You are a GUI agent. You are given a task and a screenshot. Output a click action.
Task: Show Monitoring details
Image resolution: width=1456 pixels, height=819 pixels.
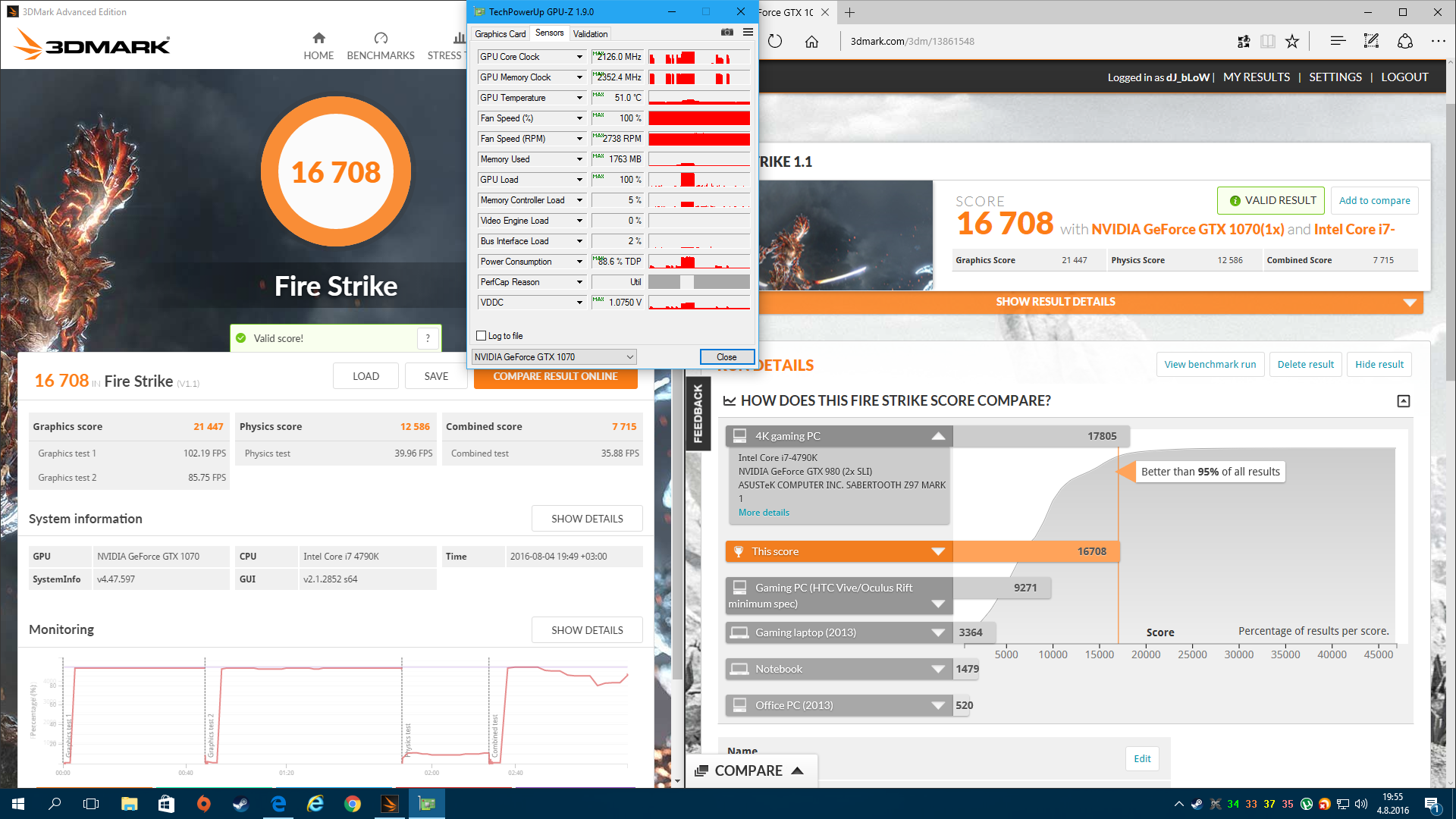(587, 630)
